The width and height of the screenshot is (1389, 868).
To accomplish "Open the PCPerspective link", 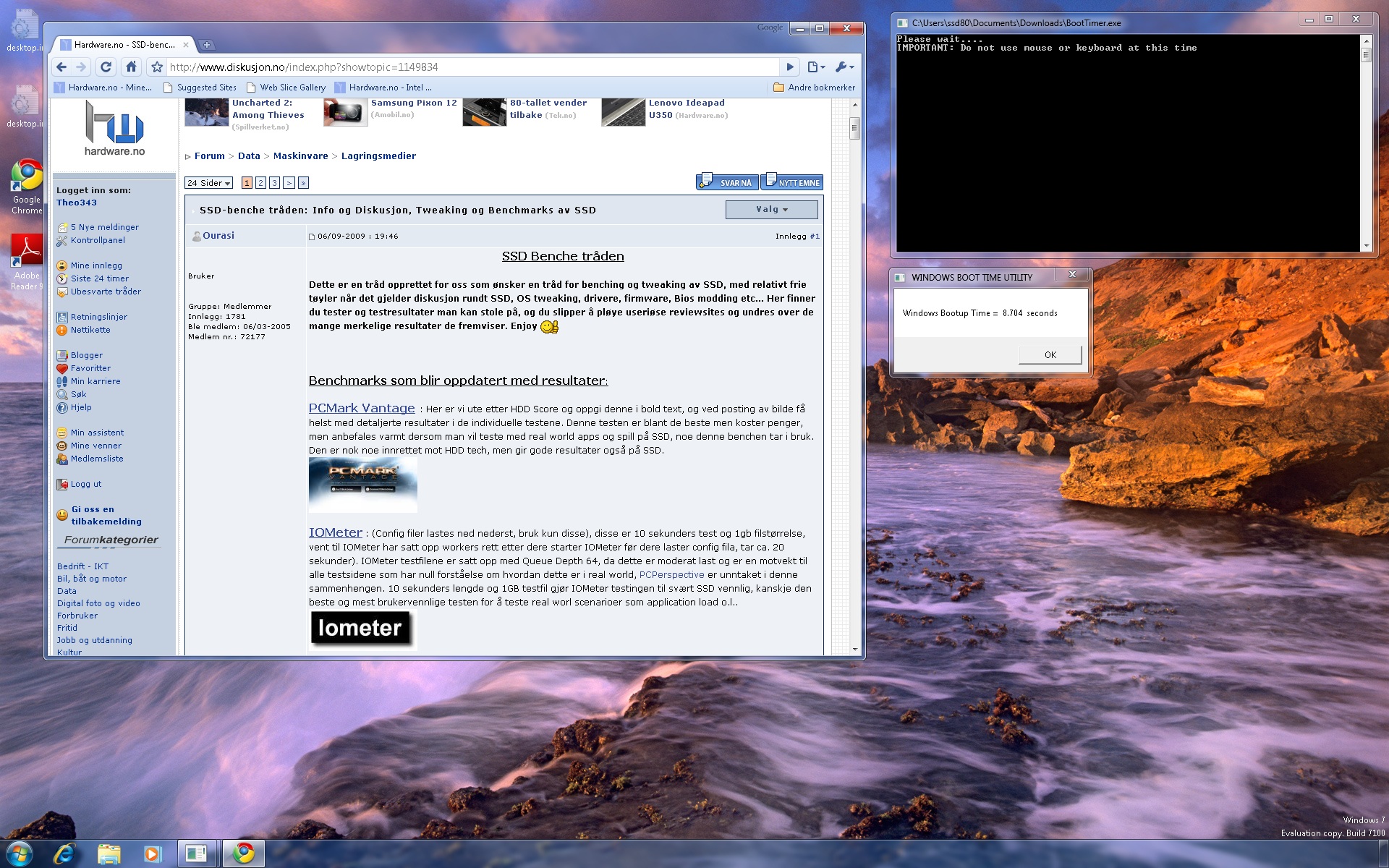I will pos(671,575).
